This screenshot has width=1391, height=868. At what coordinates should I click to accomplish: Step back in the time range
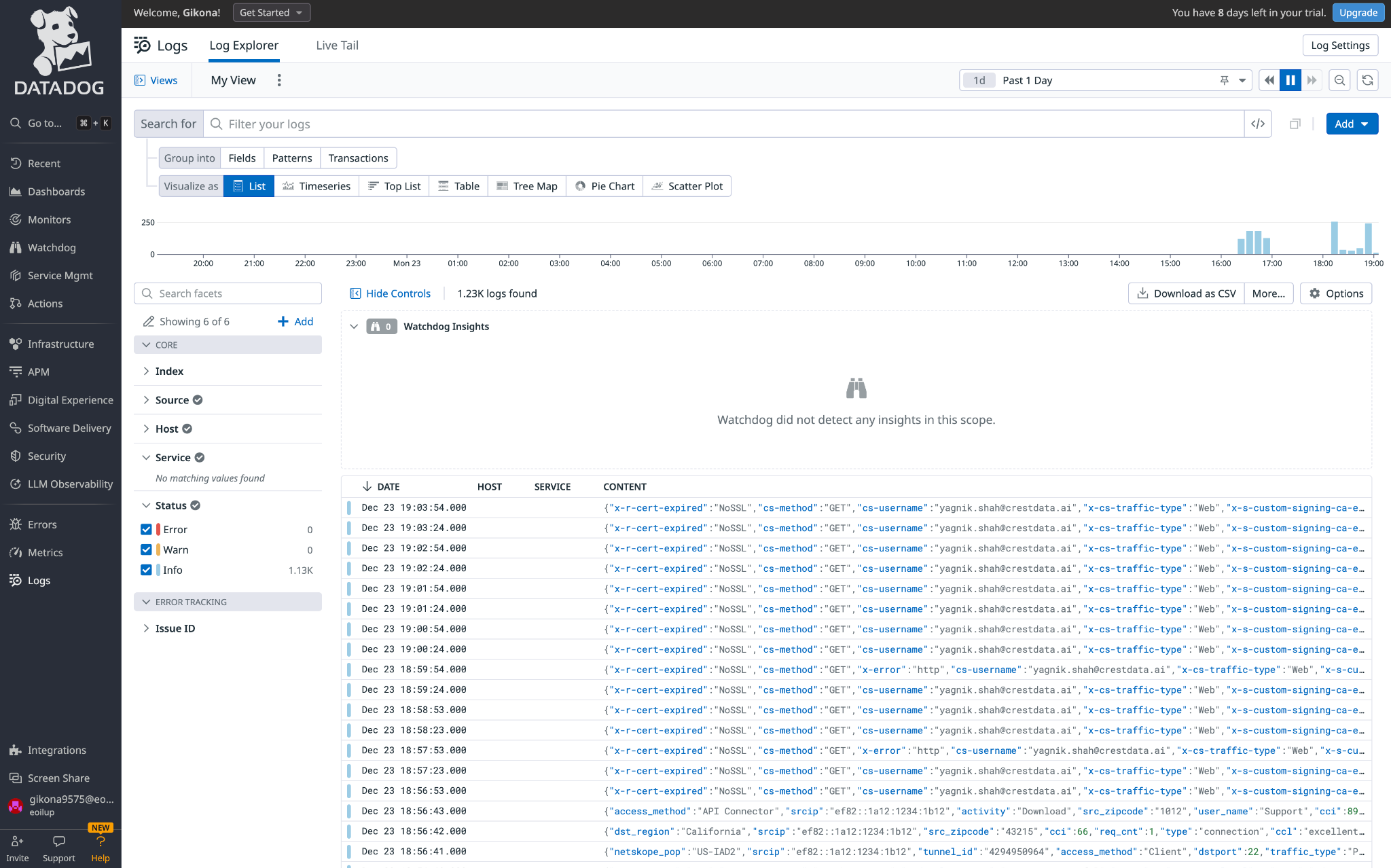[x=1269, y=80]
